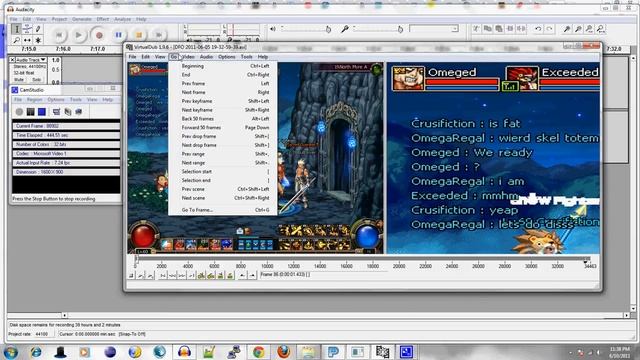Choose Next scene in the Go menu
Screen dimensions: 640x360
click(223, 198)
